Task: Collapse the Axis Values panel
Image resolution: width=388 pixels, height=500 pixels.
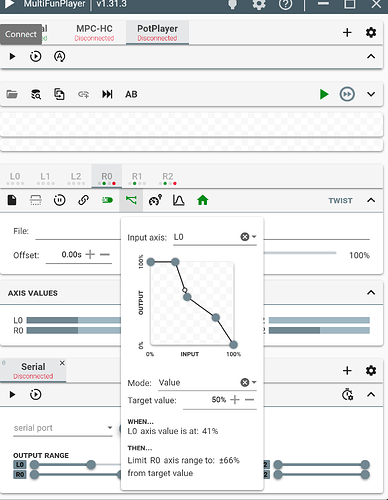Action: [x=371, y=293]
